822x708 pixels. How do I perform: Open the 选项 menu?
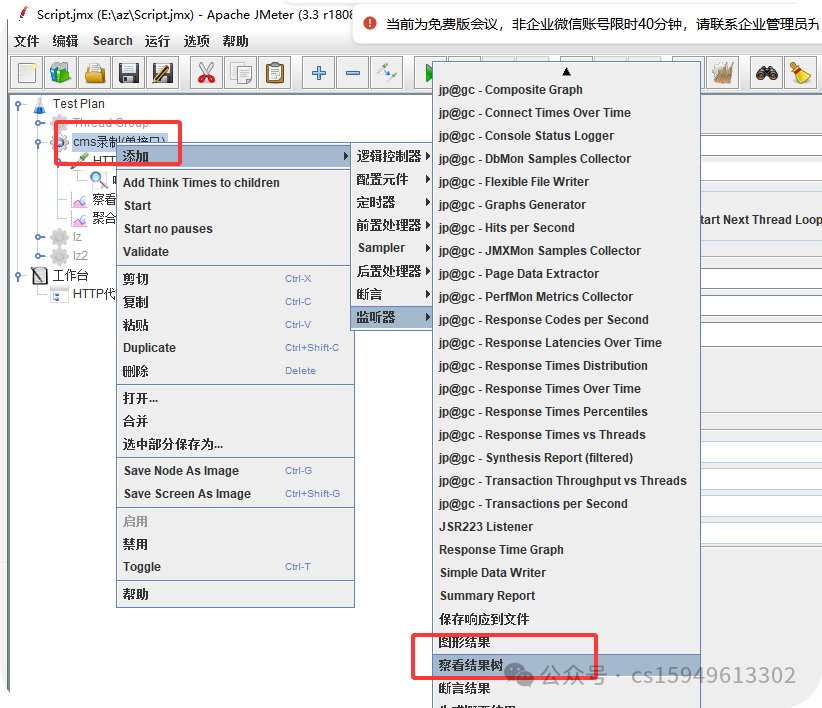(197, 41)
